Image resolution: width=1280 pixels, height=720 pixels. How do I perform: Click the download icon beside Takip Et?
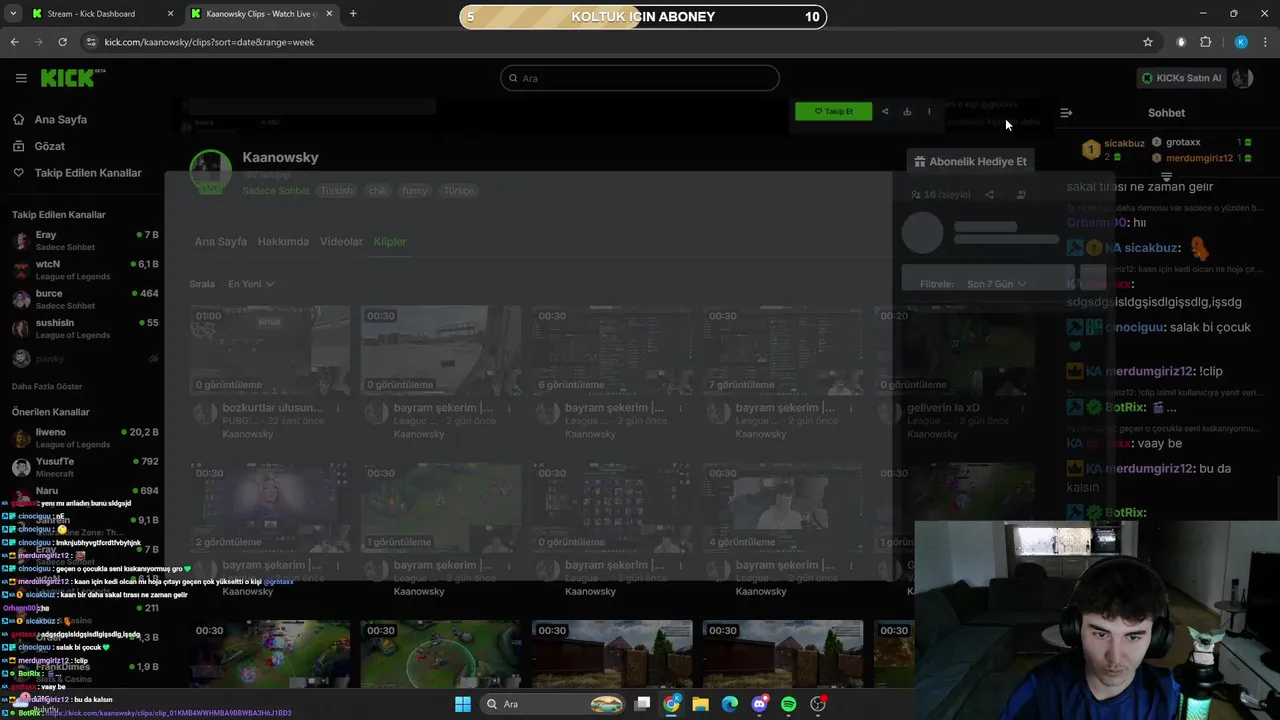pos(907,111)
